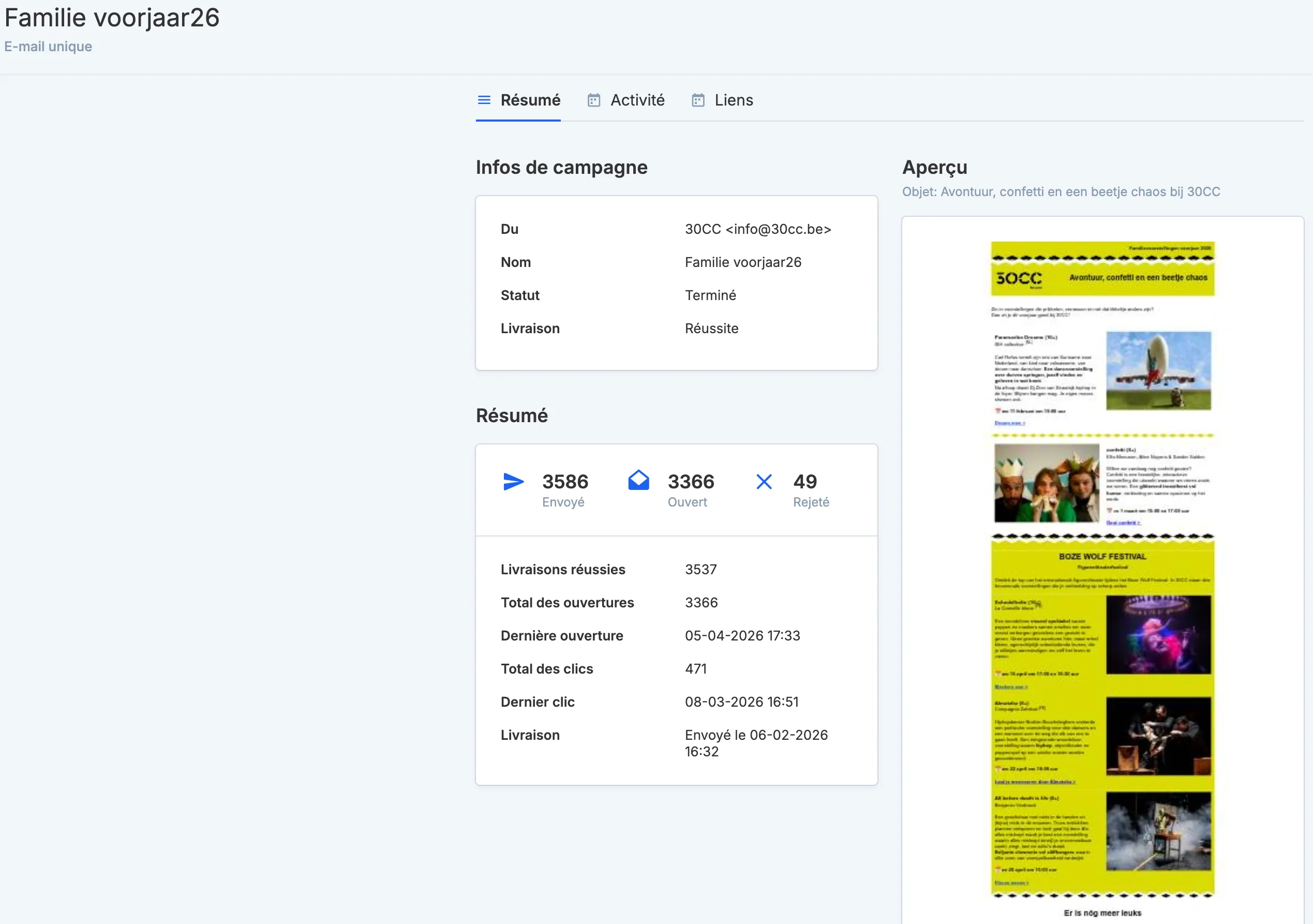
Task: Select Dernier clic date 08-03-2026 16:51
Action: tap(742, 702)
